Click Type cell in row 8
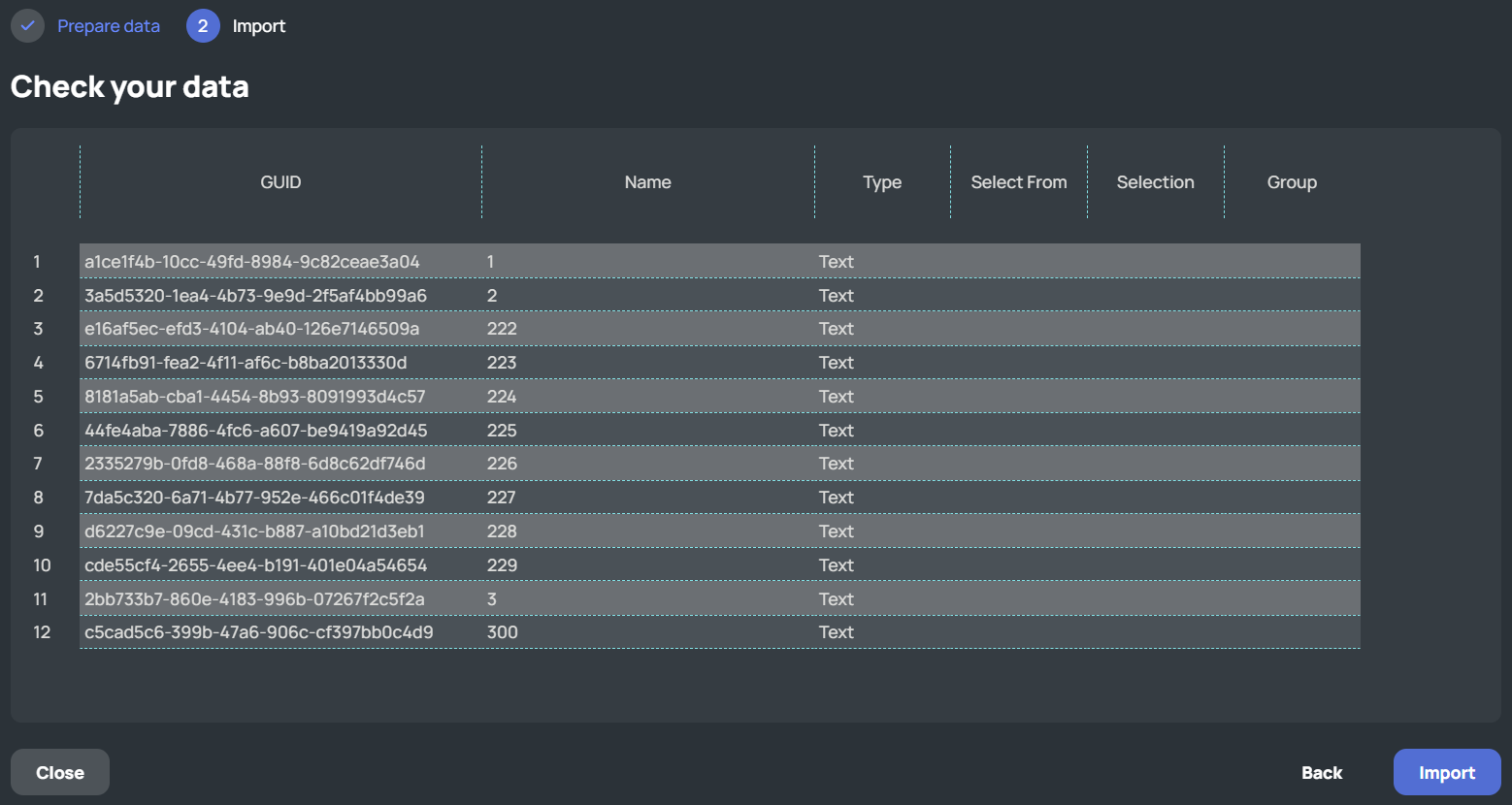1512x805 pixels. (x=836, y=498)
